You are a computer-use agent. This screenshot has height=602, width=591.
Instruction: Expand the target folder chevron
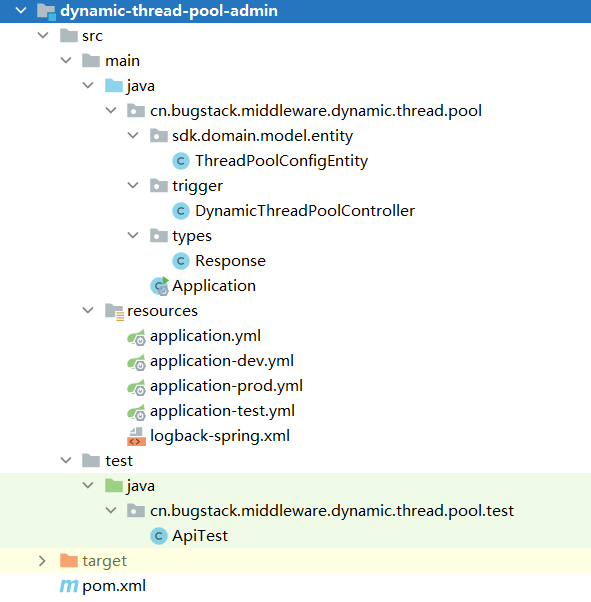[42, 561]
